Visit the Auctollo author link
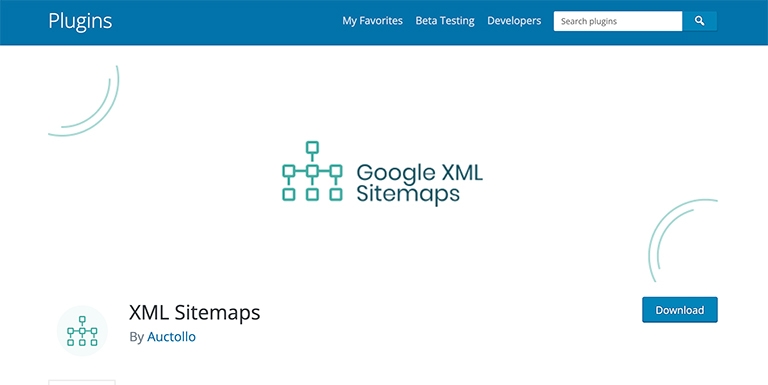 (171, 337)
